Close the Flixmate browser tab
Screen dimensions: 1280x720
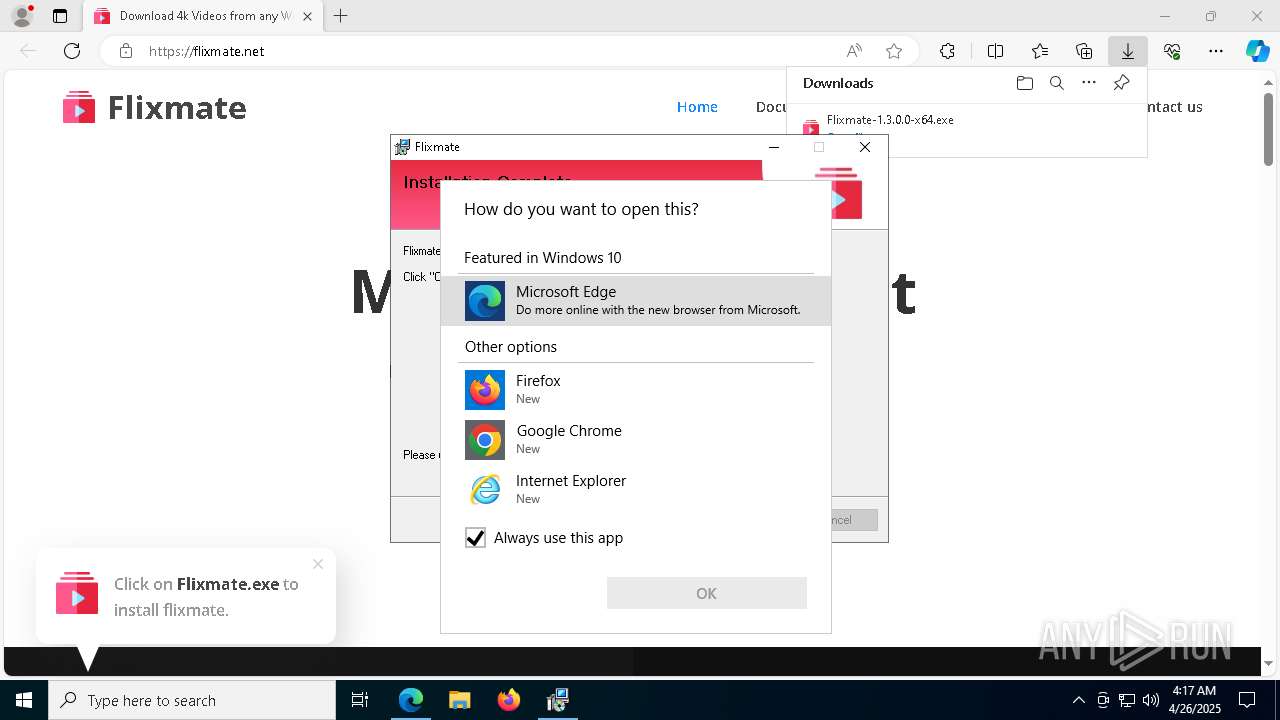pos(307,16)
